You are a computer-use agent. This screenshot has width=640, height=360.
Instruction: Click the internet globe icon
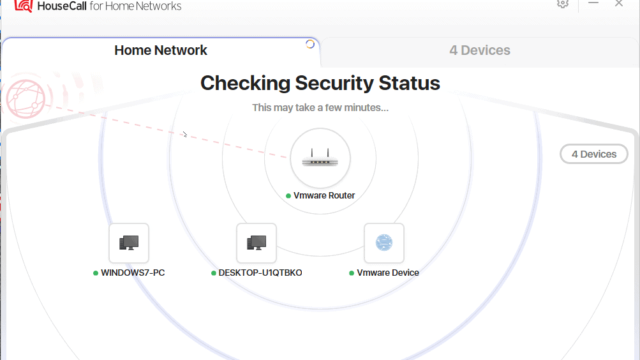(x=26, y=99)
